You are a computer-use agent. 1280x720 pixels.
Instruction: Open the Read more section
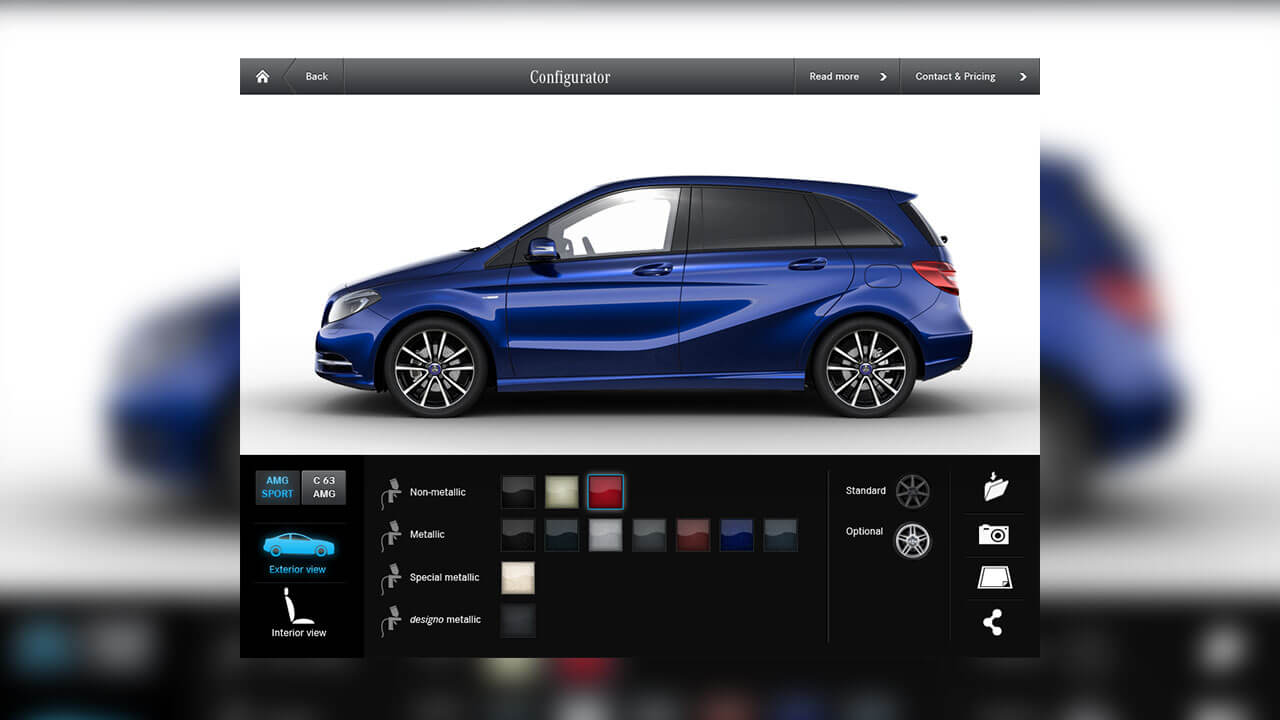coord(846,77)
